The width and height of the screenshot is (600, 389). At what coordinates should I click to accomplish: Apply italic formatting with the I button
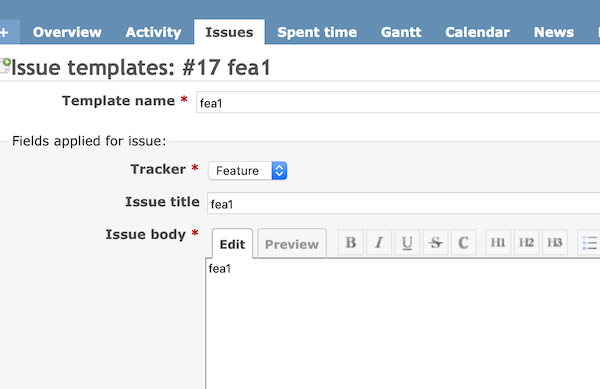379,243
